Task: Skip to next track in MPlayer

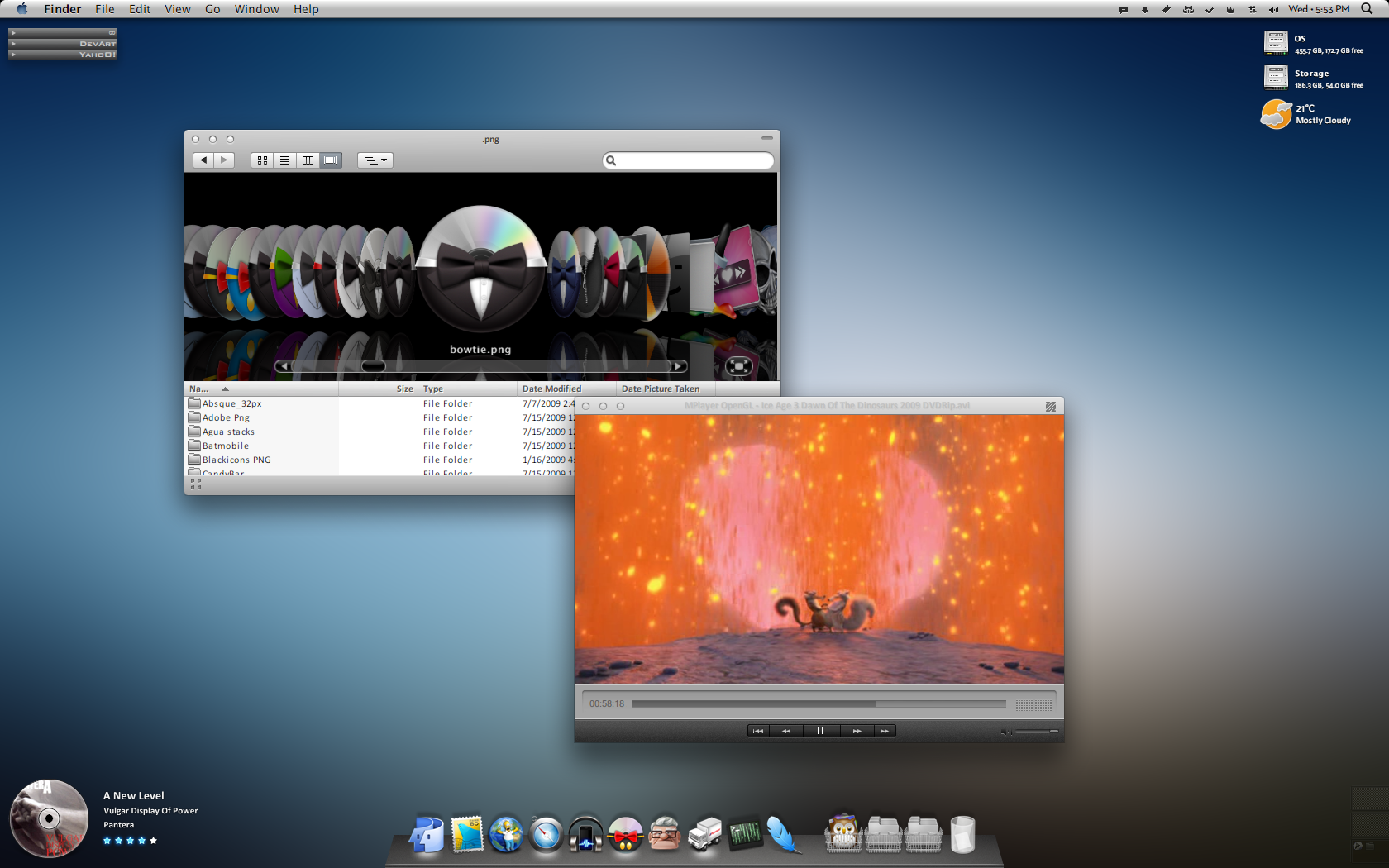Action: (x=885, y=731)
